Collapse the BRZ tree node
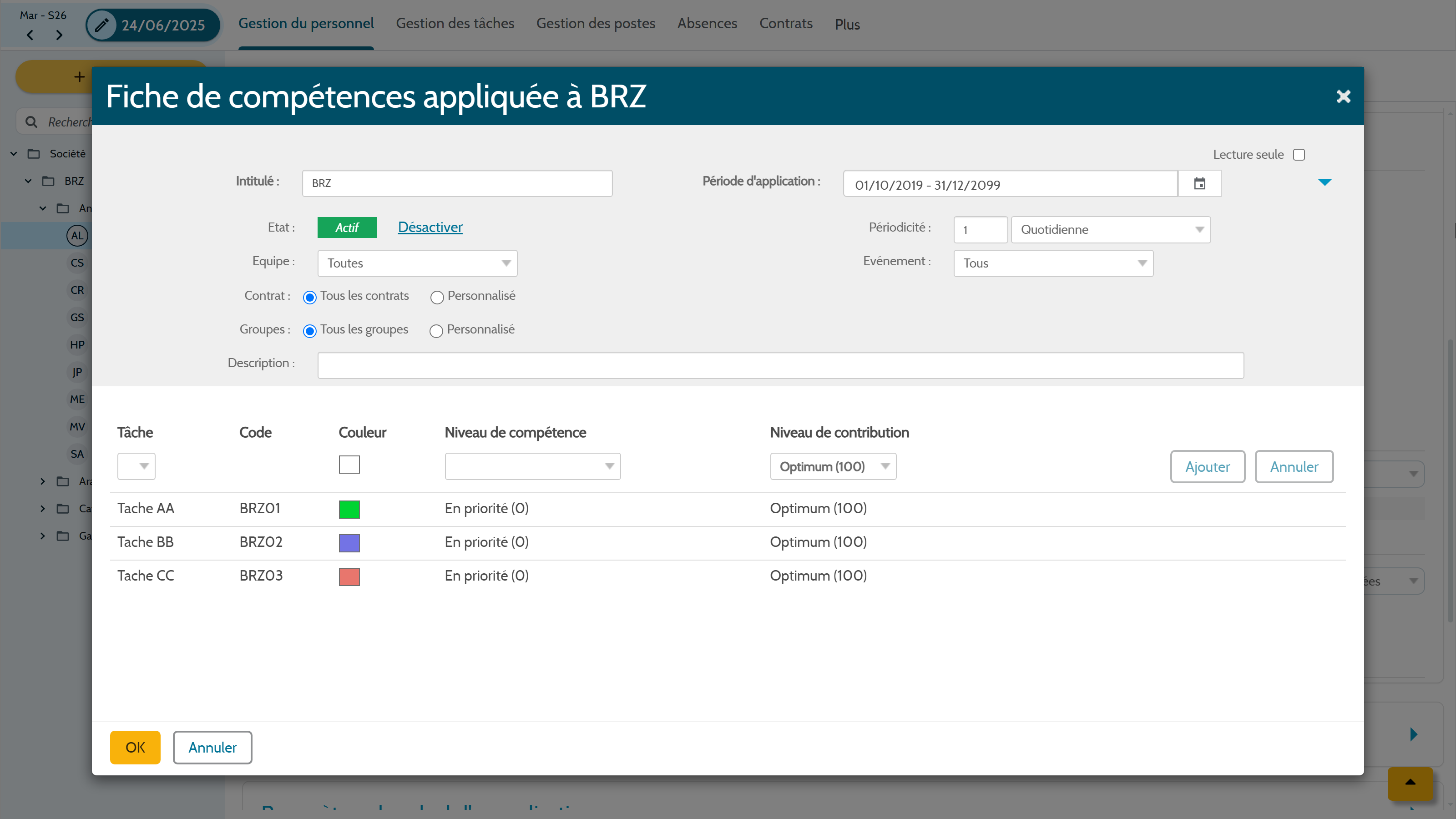 click(28, 181)
